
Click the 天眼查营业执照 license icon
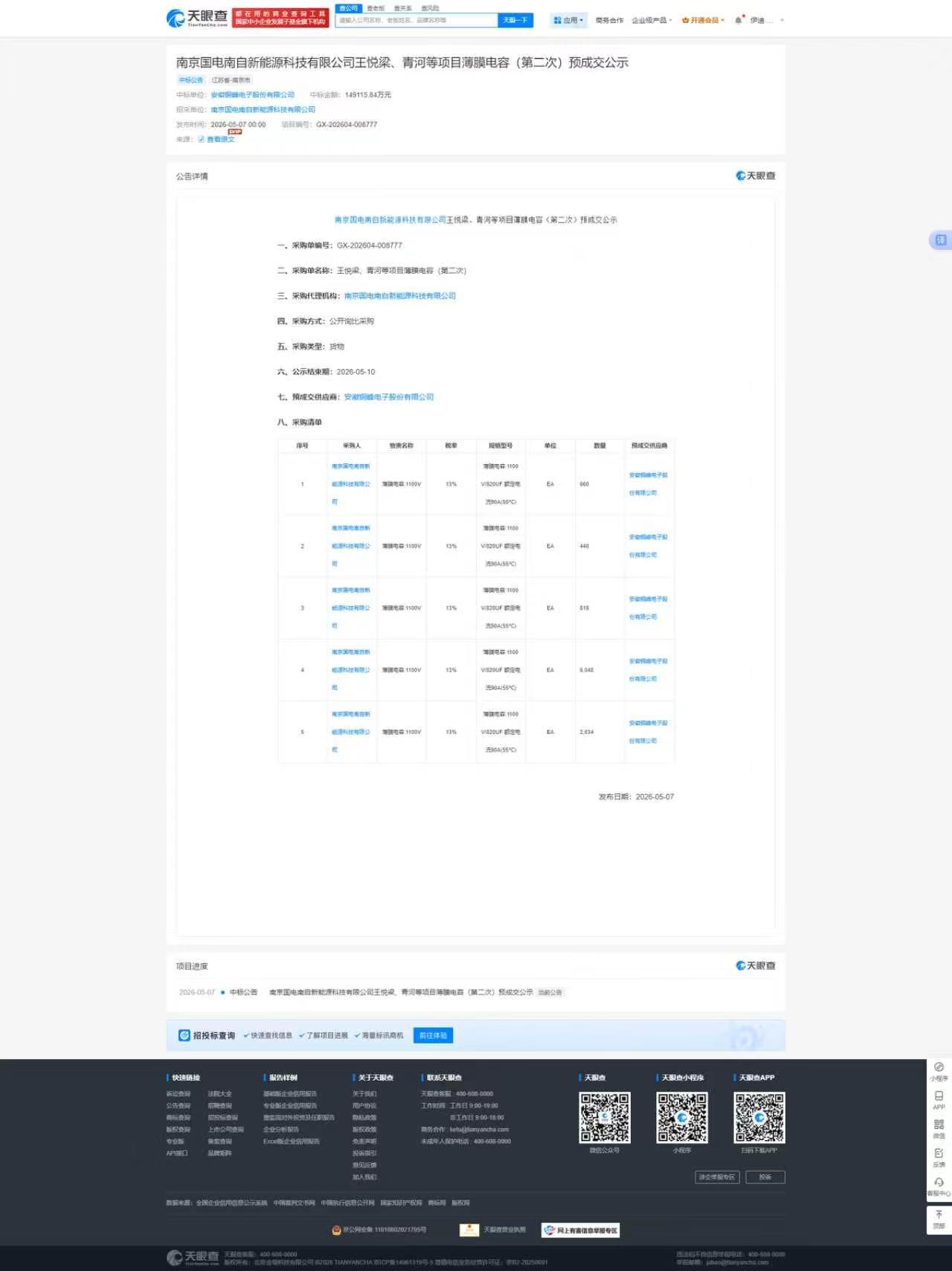469,1230
